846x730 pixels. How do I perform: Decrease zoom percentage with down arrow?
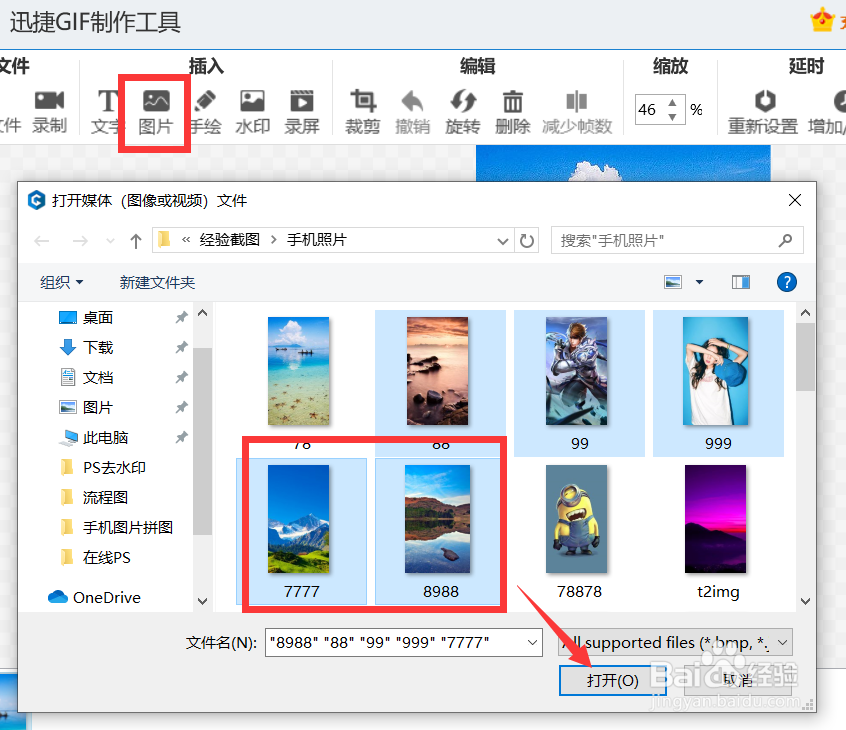672,117
